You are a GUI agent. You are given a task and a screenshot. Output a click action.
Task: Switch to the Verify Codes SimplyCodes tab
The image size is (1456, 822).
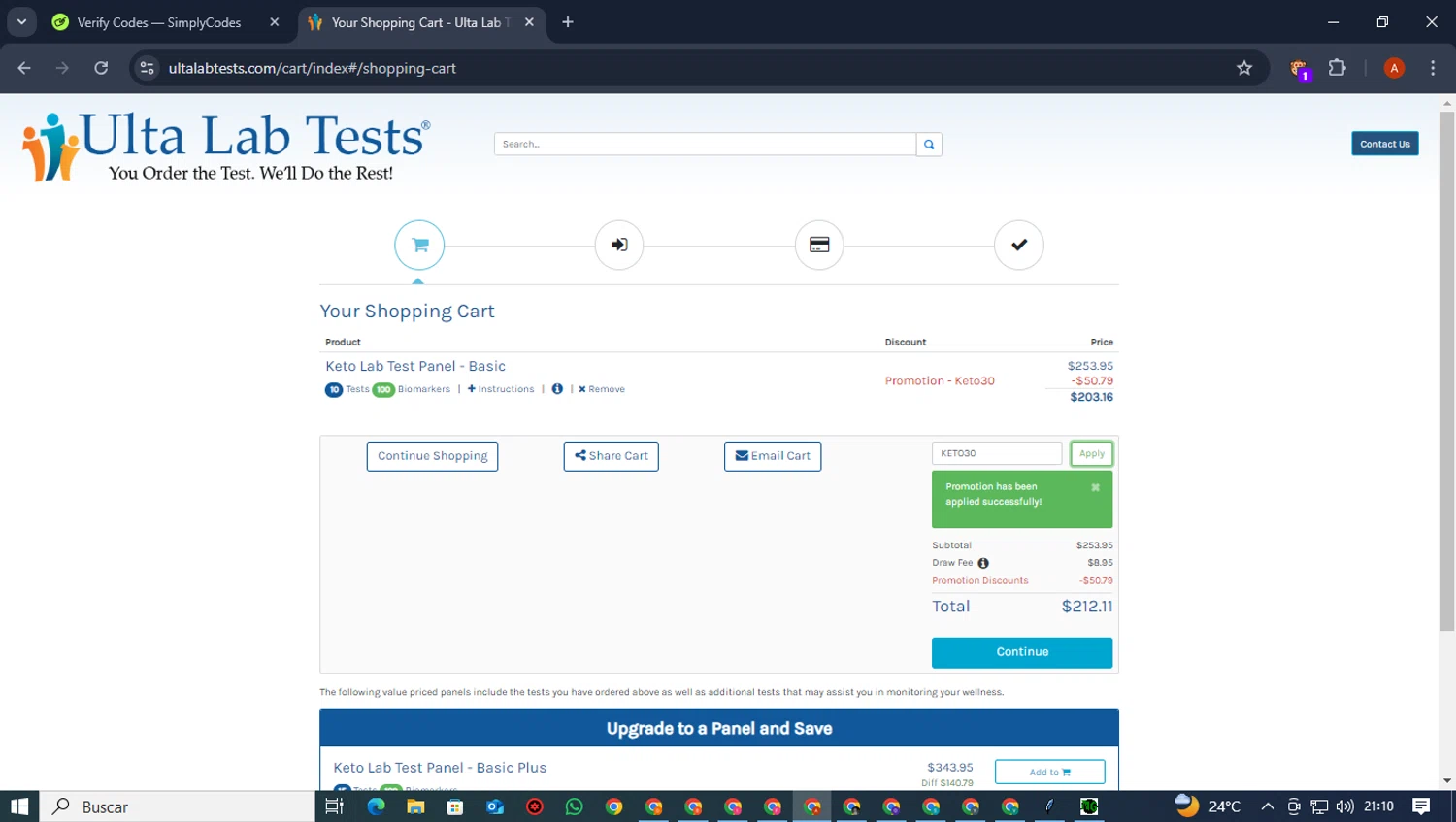click(x=158, y=22)
